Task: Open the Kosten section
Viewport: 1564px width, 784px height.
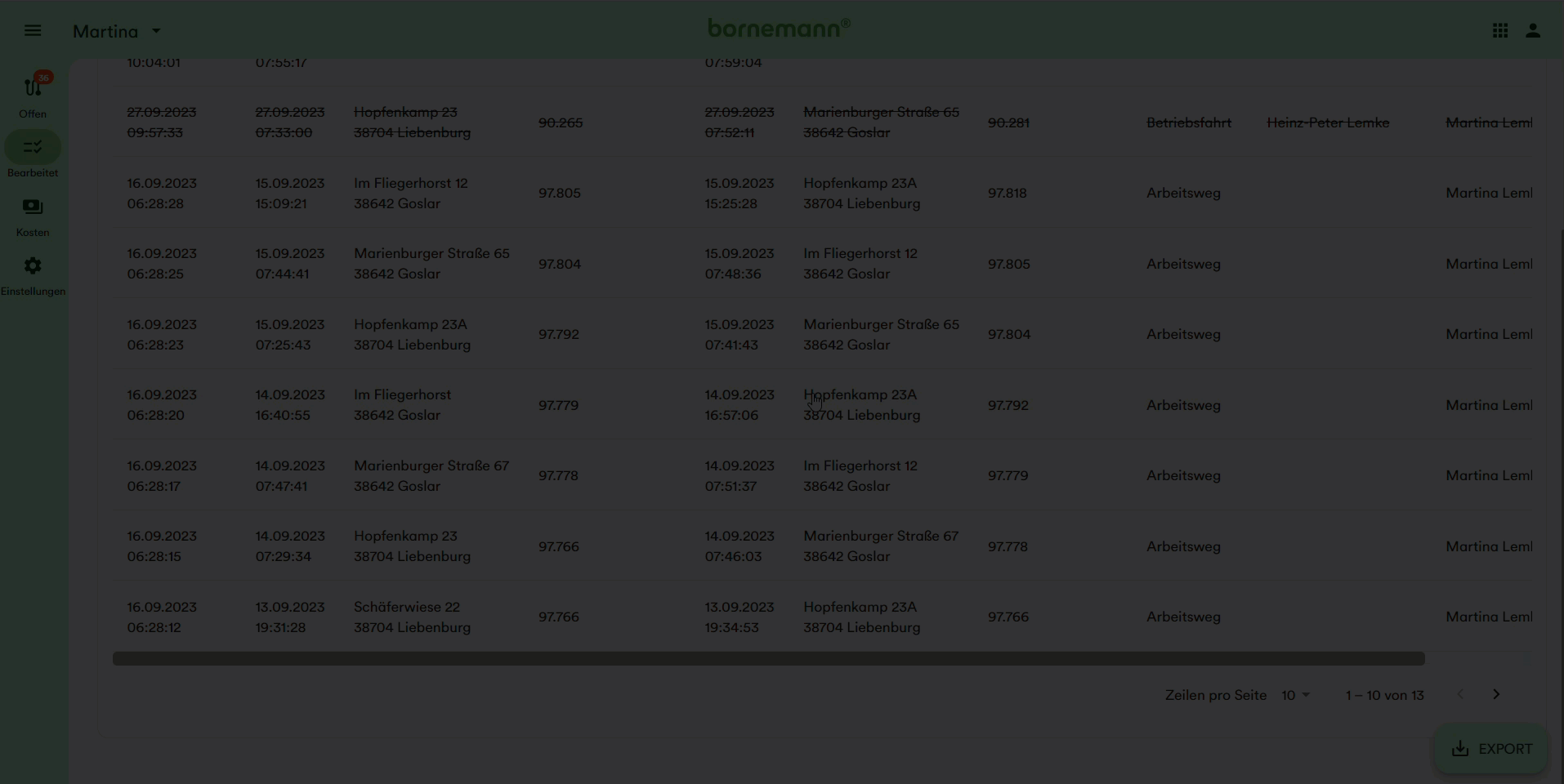Action: coord(33,216)
